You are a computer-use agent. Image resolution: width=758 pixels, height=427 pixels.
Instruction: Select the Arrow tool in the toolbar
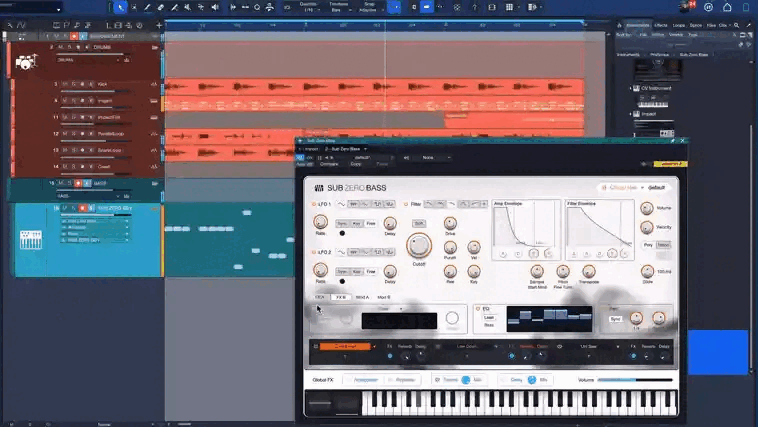coord(120,7)
